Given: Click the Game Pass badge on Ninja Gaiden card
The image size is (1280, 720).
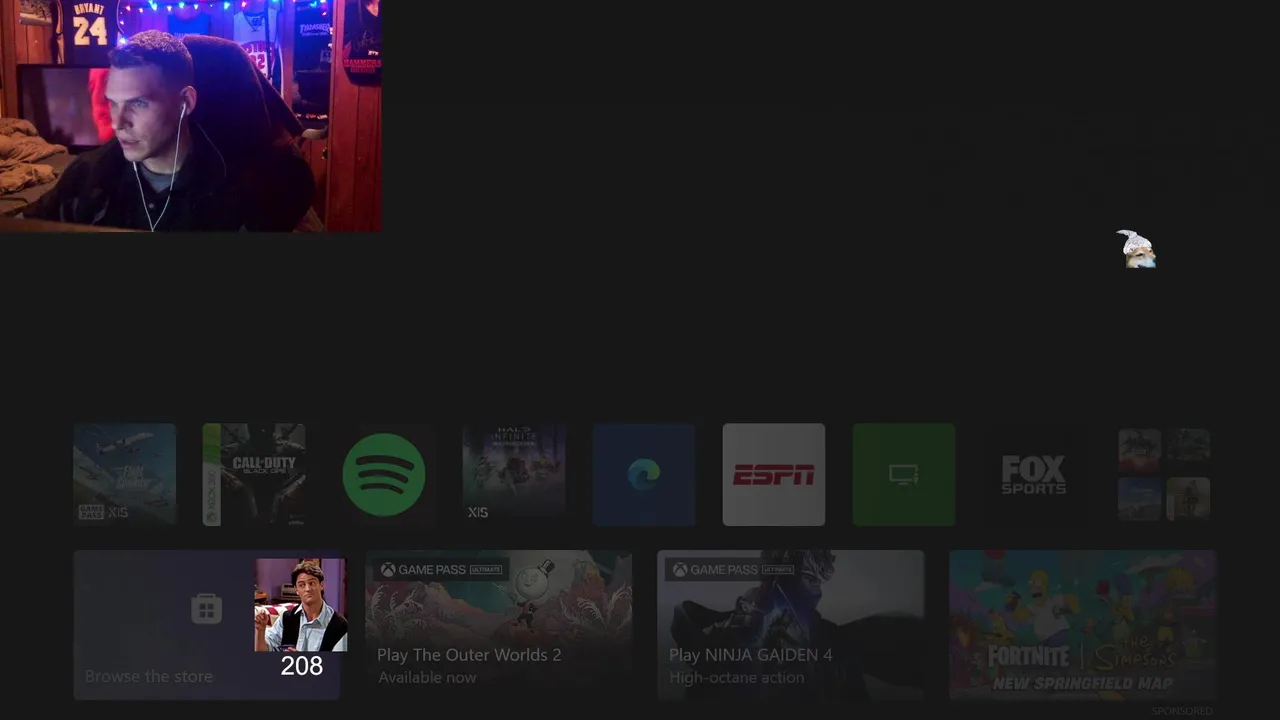Looking at the screenshot, I should tap(734, 570).
